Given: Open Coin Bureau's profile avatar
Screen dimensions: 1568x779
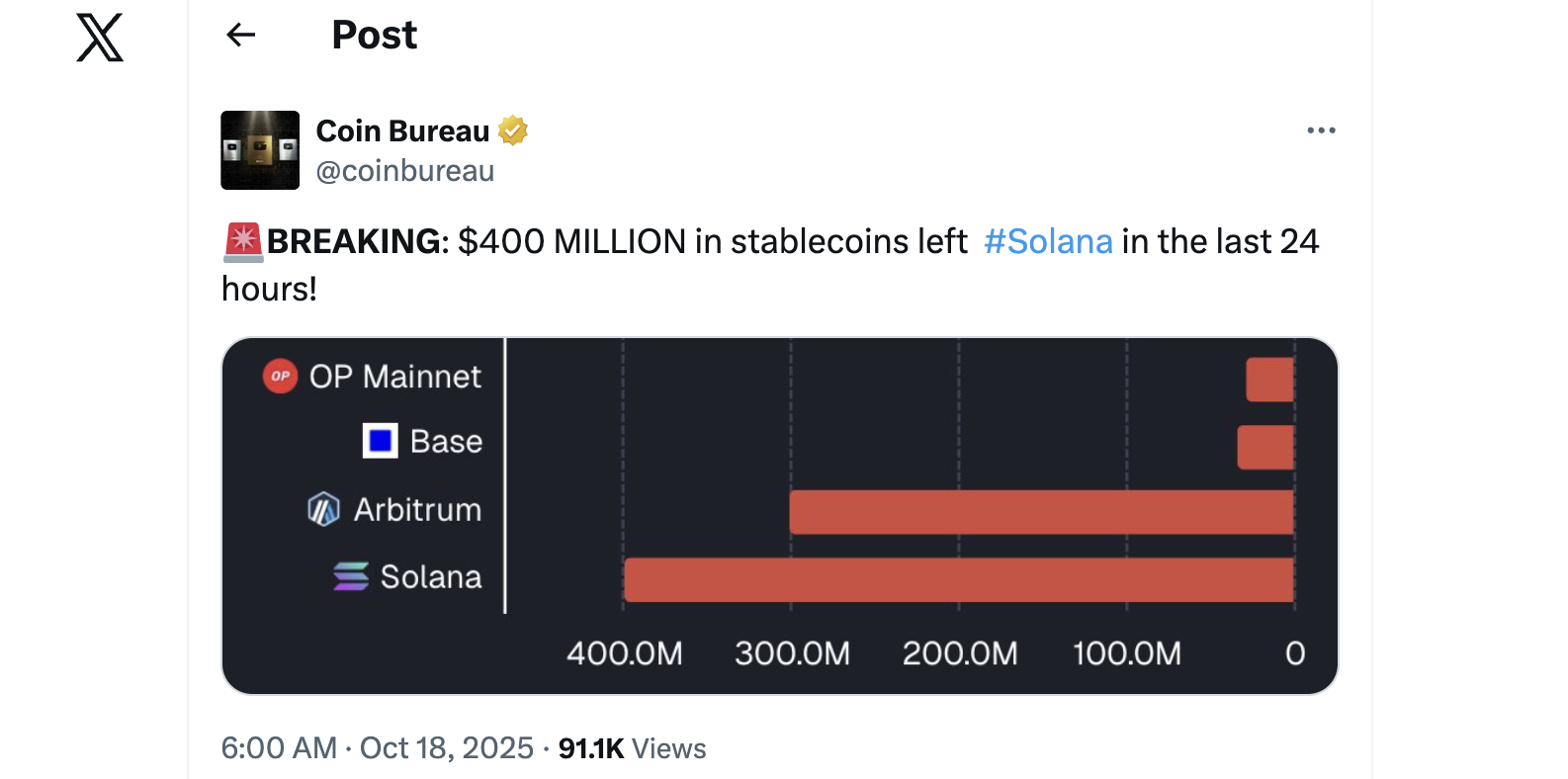Looking at the screenshot, I should 260,150.
